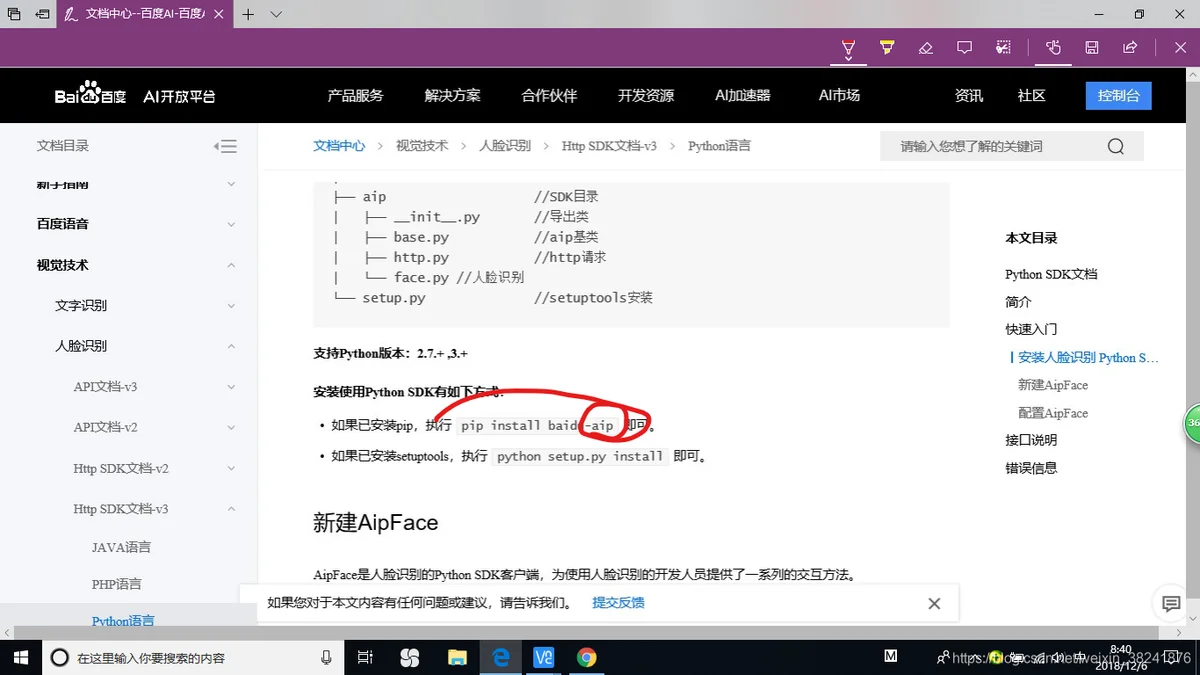Go to 文档中心 via breadcrumb
This screenshot has width=1200, height=675.
pos(339,146)
